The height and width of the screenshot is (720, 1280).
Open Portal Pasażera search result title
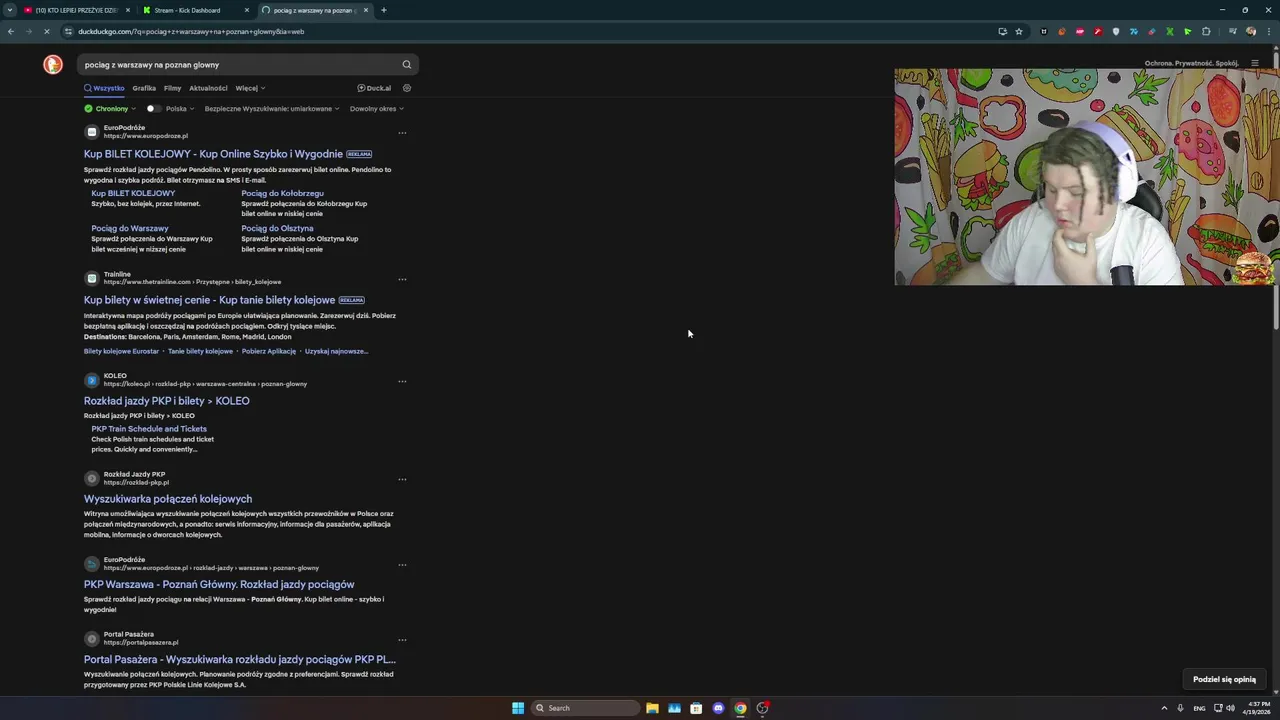pyautogui.click(x=240, y=660)
